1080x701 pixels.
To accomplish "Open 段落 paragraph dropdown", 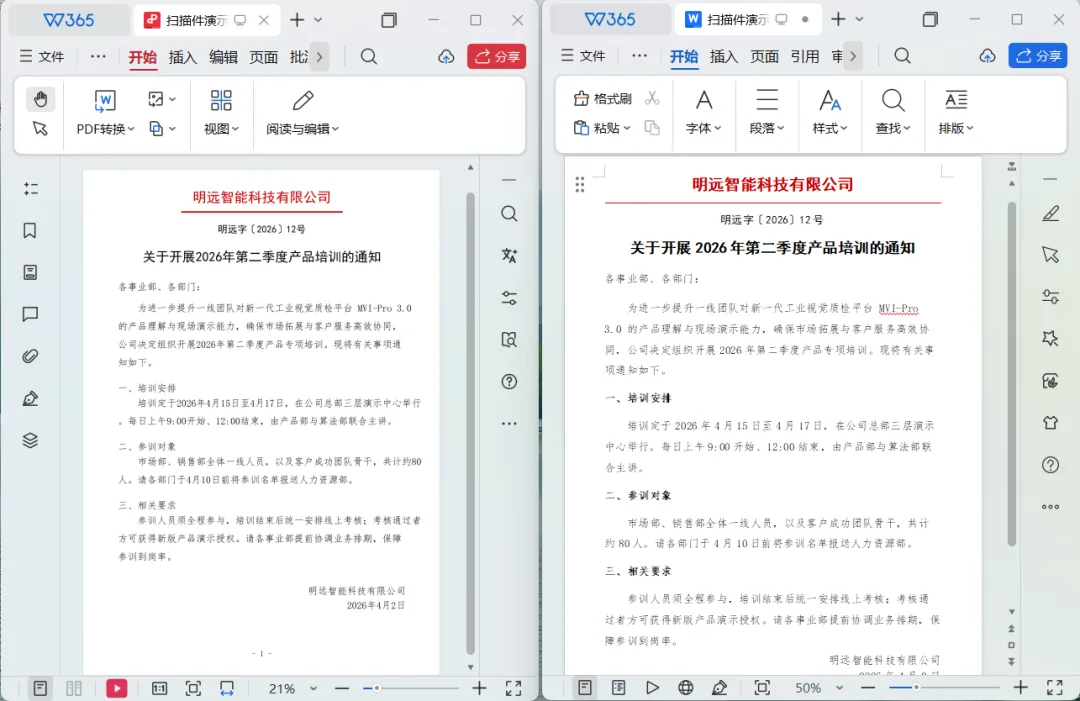I will click(767, 112).
